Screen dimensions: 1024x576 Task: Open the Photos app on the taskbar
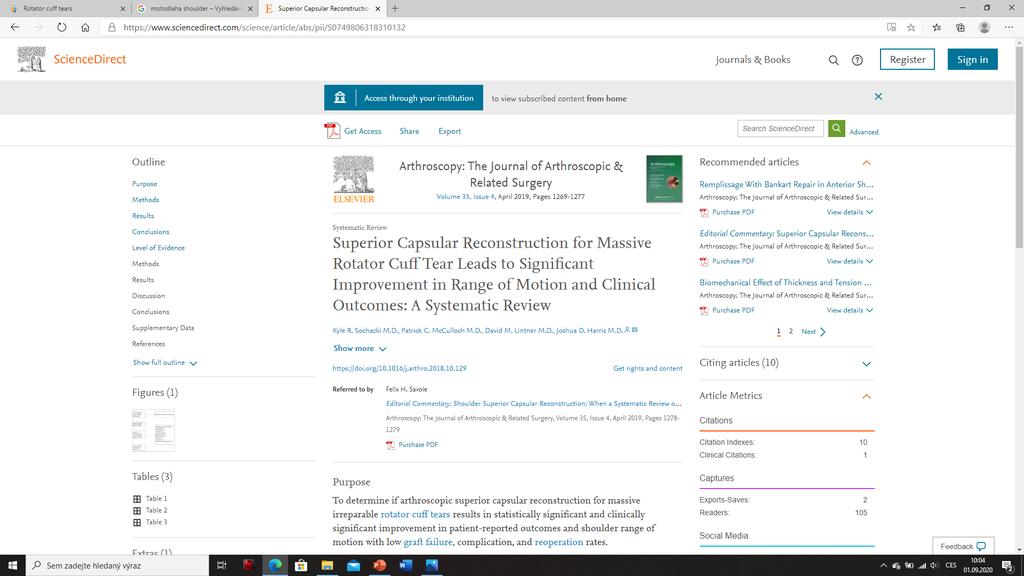tap(432, 565)
